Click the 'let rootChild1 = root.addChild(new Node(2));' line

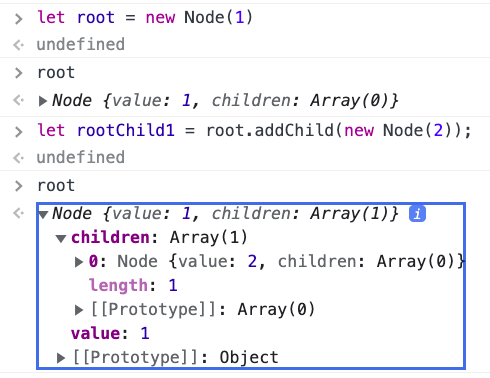[x=254, y=130]
